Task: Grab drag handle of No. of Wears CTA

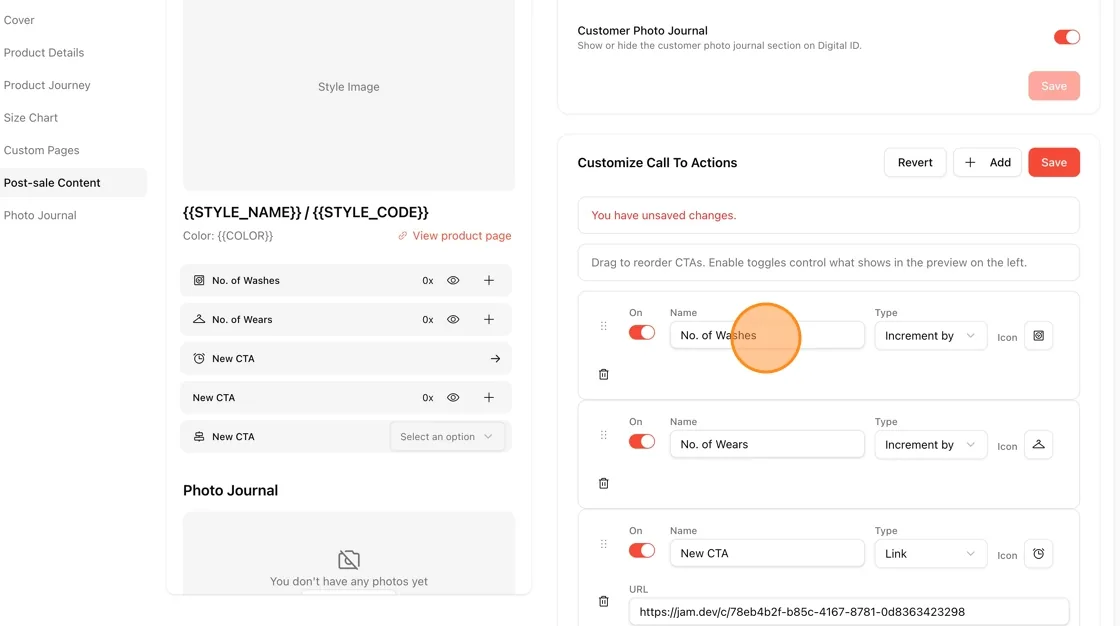Action: pos(604,435)
